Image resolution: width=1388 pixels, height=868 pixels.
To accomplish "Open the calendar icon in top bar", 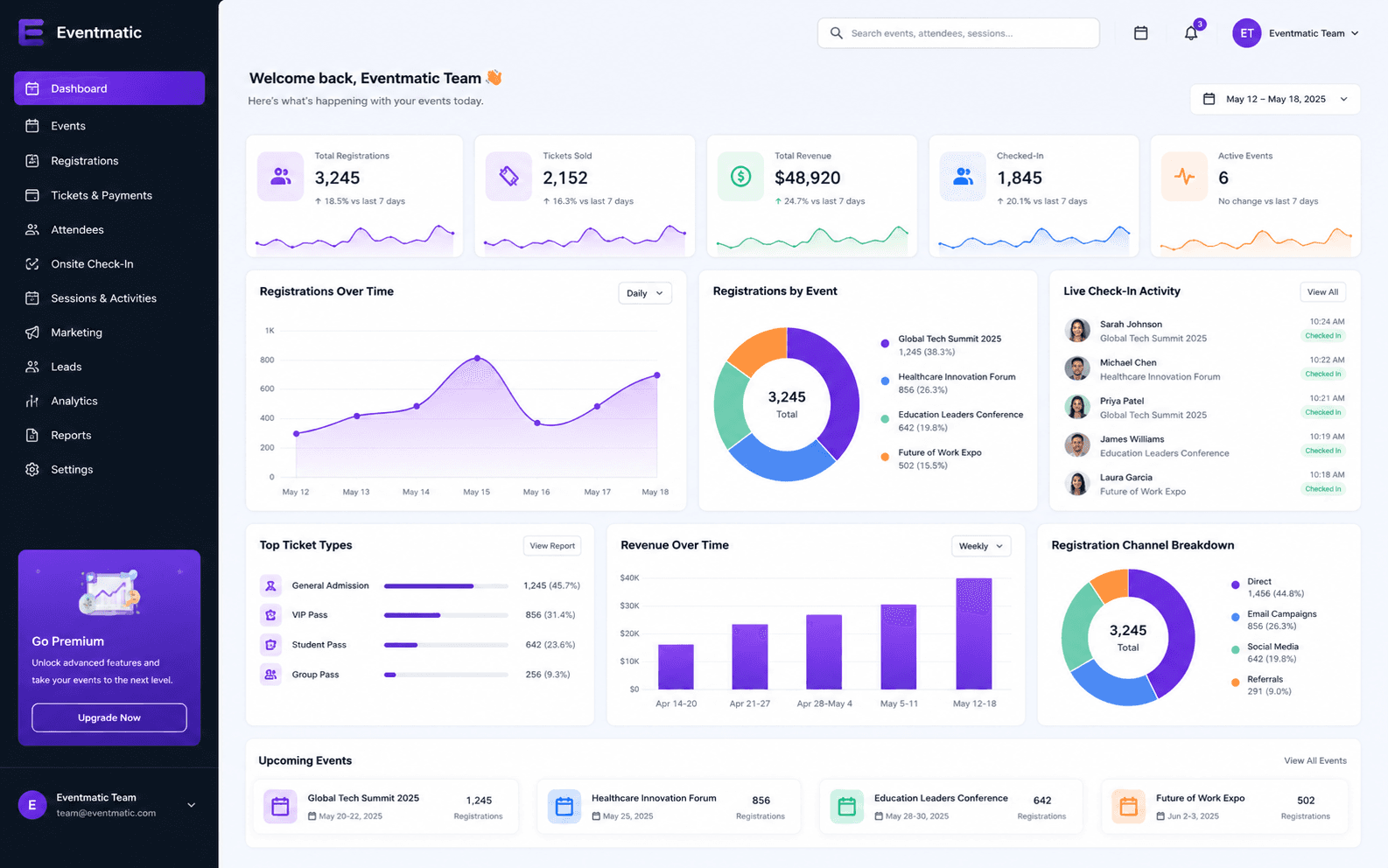I will click(x=1140, y=33).
